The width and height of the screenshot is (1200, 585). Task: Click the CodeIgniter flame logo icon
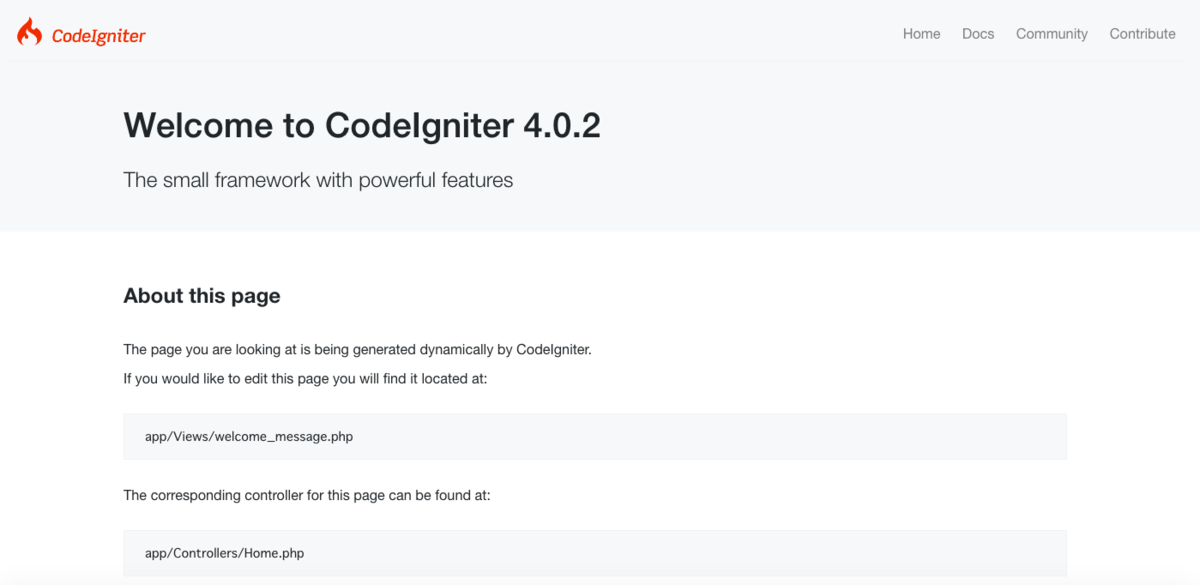click(x=29, y=32)
